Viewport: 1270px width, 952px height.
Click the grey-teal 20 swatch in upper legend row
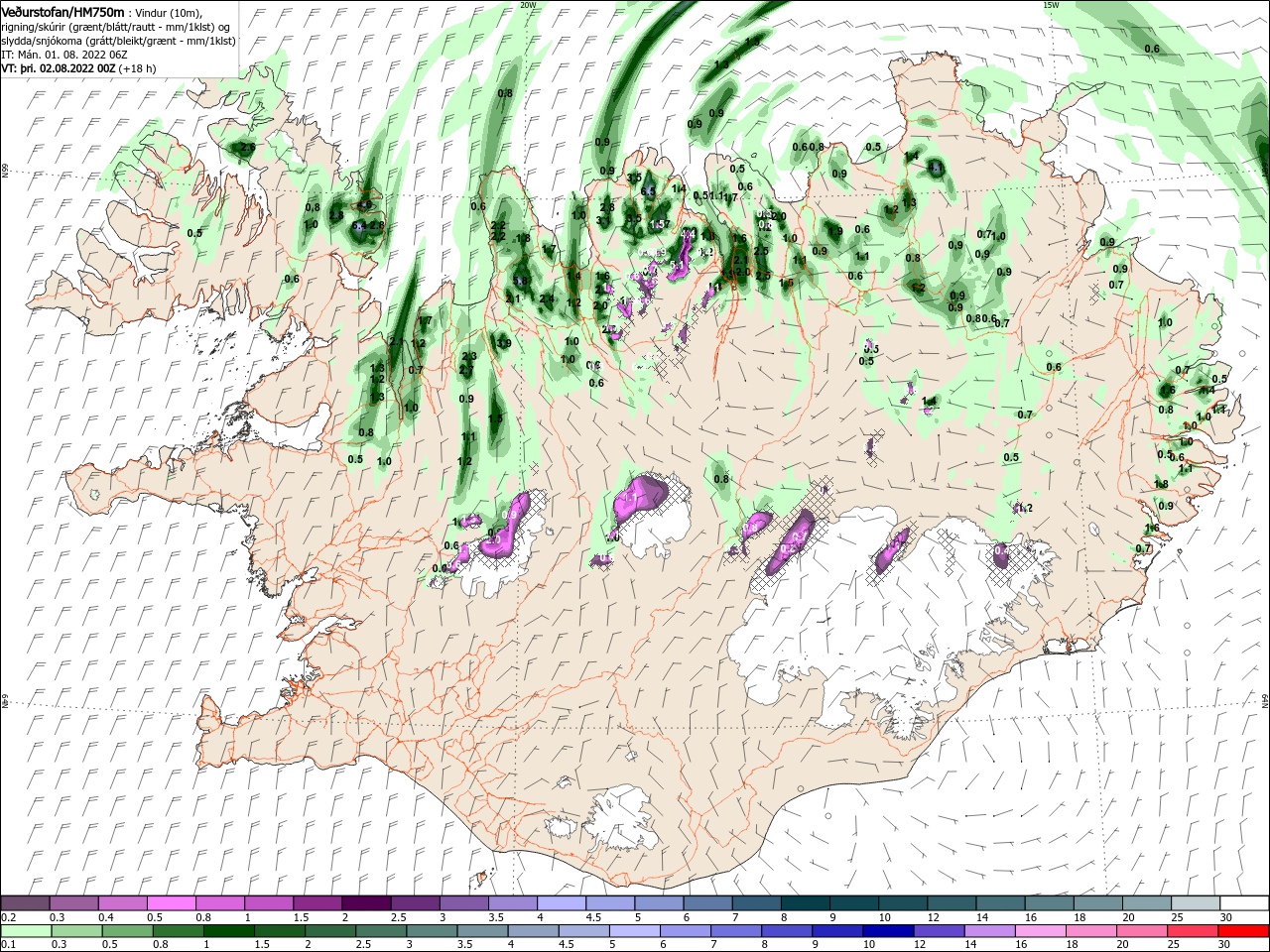point(1145,903)
